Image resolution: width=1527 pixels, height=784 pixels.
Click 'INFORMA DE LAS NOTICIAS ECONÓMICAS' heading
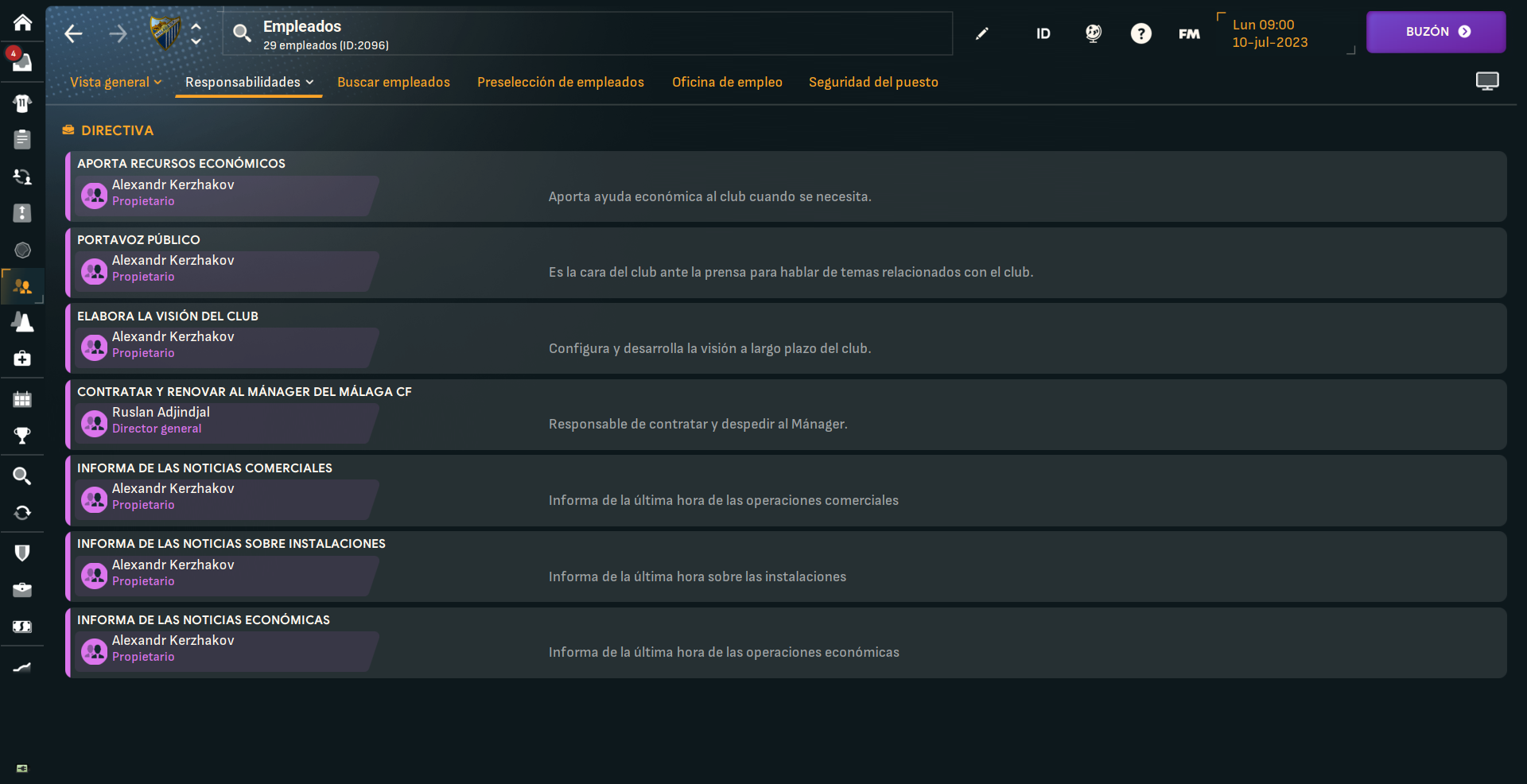[203, 619]
